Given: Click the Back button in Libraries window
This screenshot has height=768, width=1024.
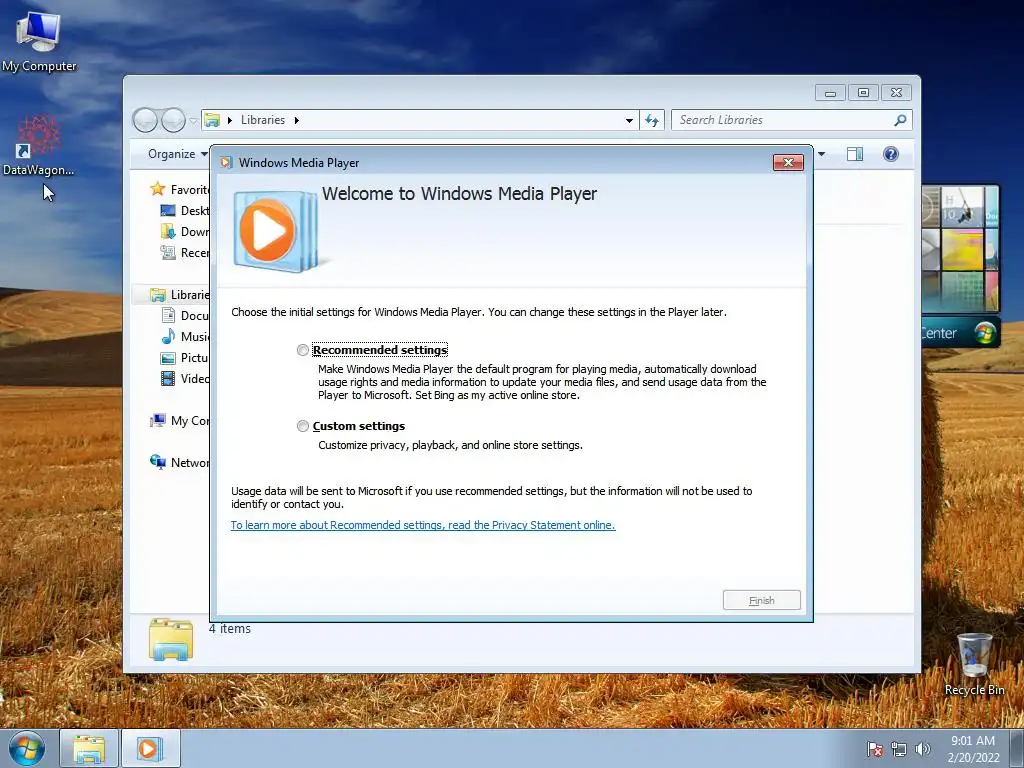Looking at the screenshot, I should 145,120.
